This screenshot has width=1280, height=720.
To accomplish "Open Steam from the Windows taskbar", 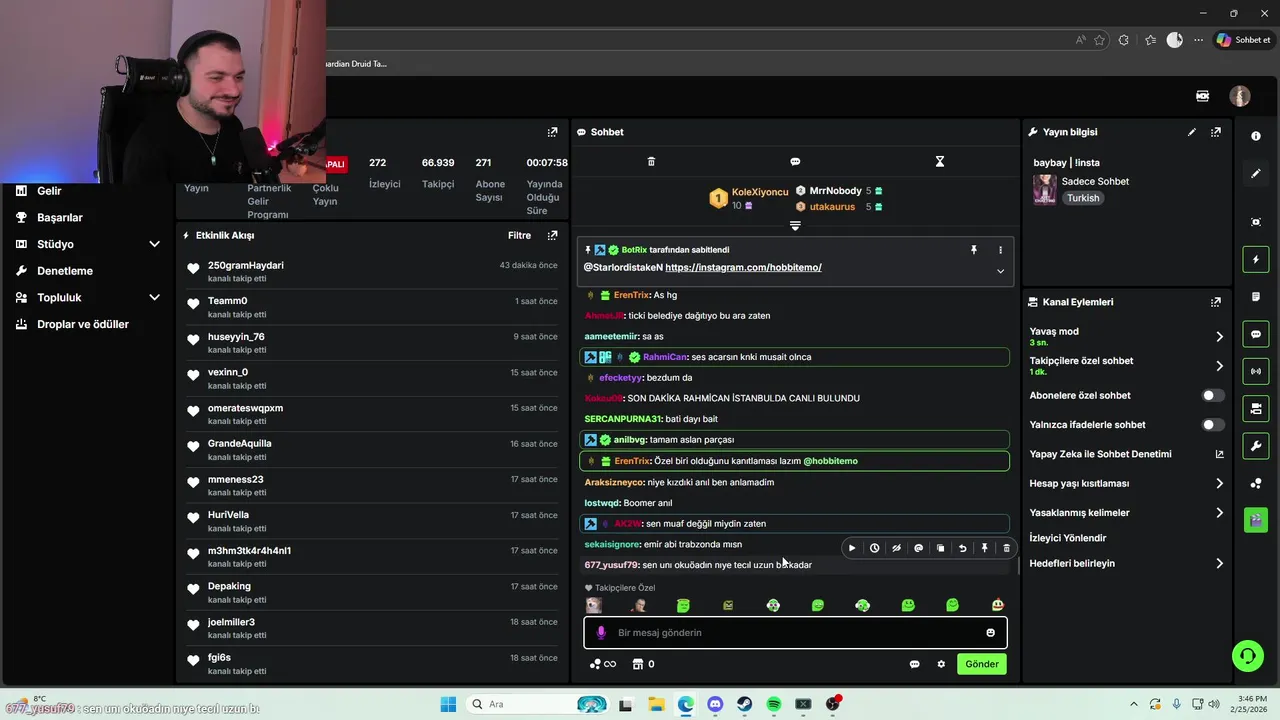I will pos(745,704).
